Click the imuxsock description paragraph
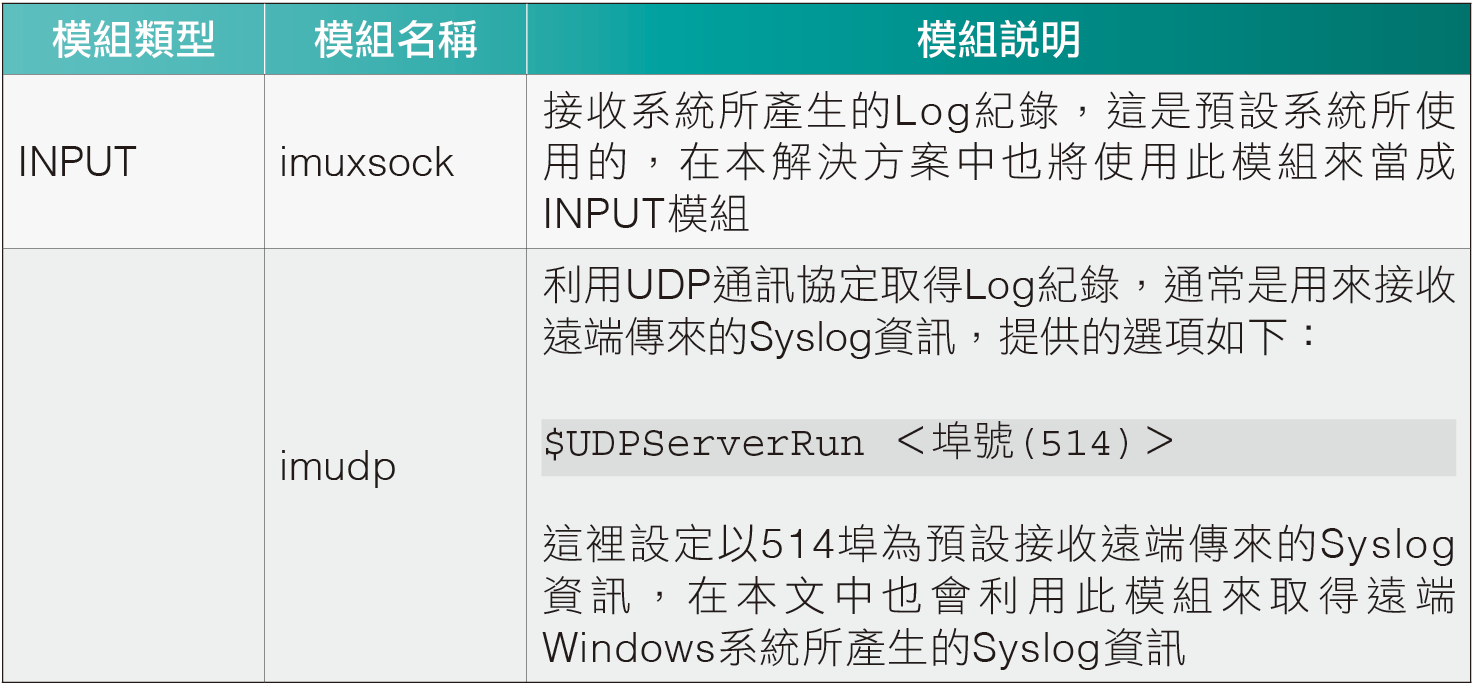 pyautogui.click(x=999, y=162)
